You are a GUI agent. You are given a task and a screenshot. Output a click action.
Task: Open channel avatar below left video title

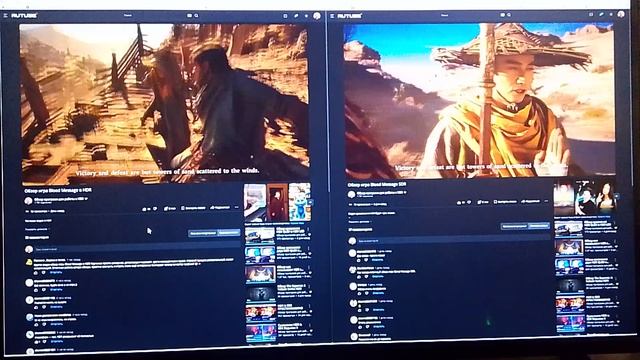tap(28, 201)
